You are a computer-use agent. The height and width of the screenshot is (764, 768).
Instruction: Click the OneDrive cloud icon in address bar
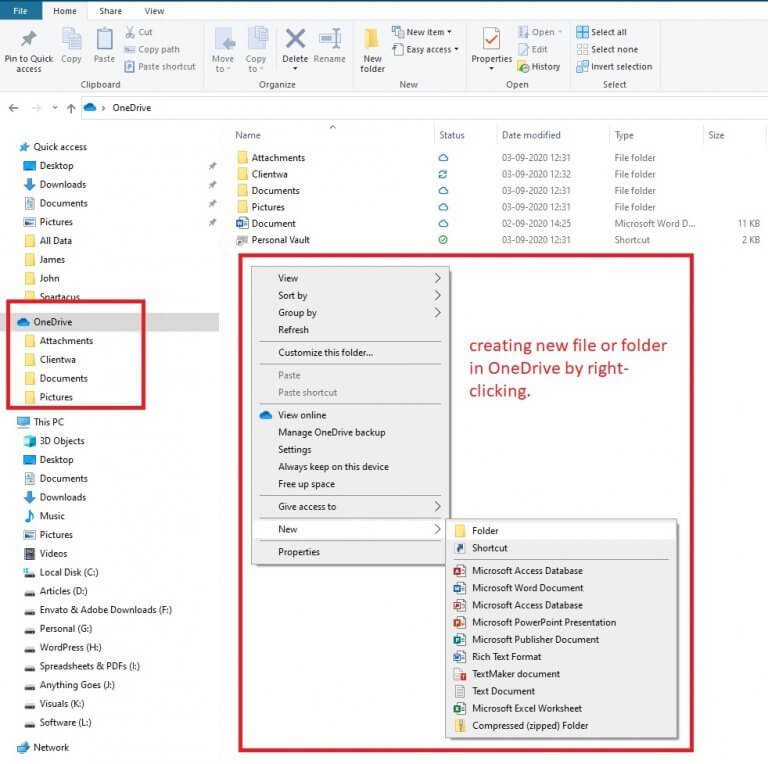(90, 107)
